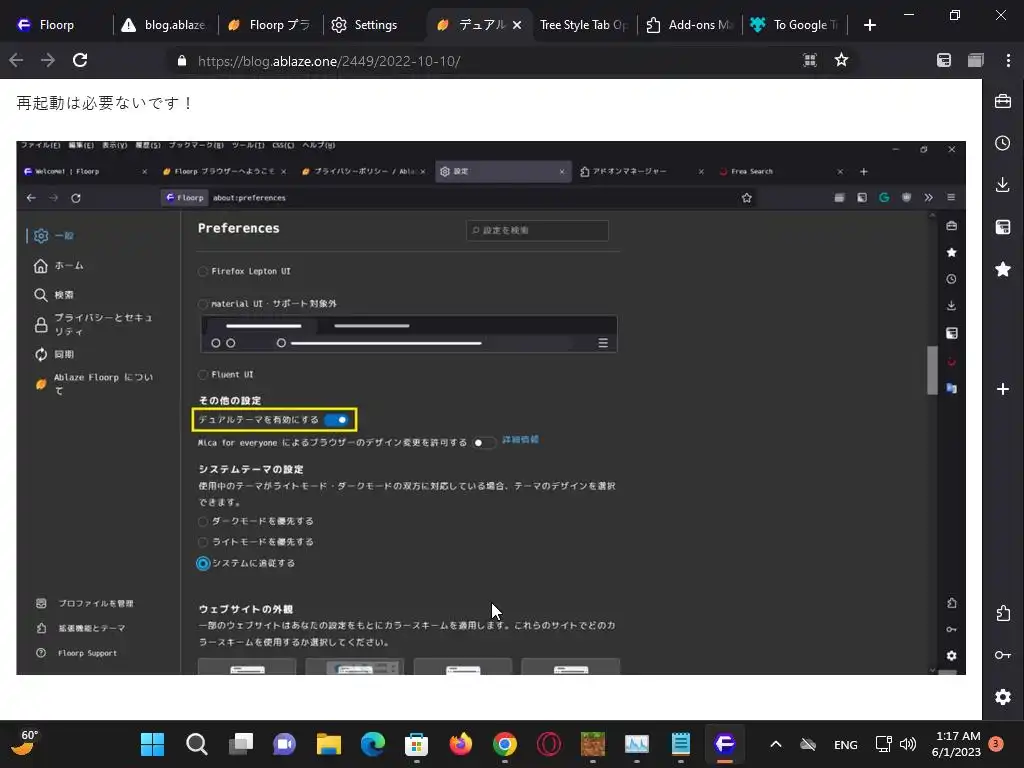Bookmark this page with the address bar star
The height and width of the screenshot is (768, 1024).
click(x=841, y=60)
